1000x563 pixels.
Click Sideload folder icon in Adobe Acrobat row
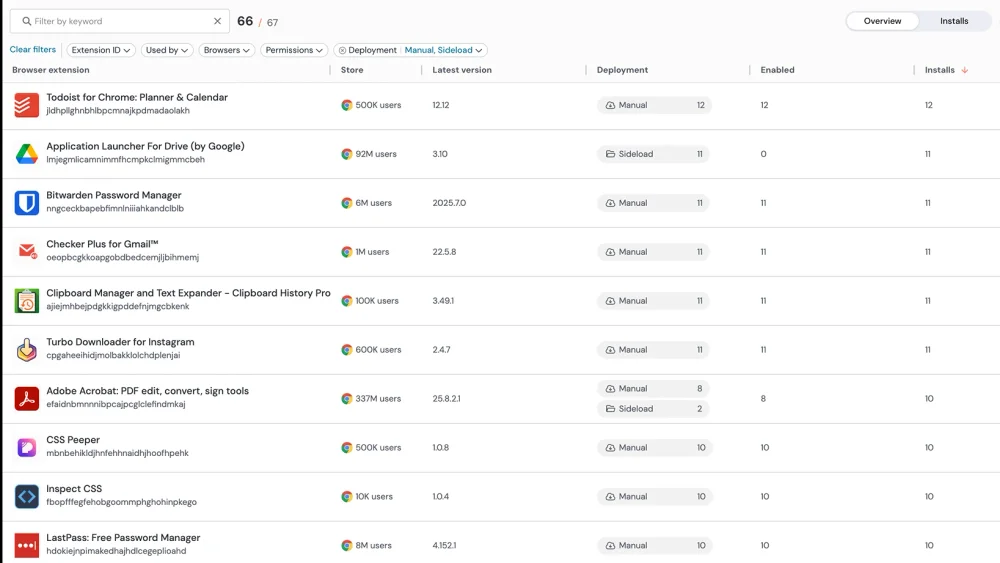610,409
